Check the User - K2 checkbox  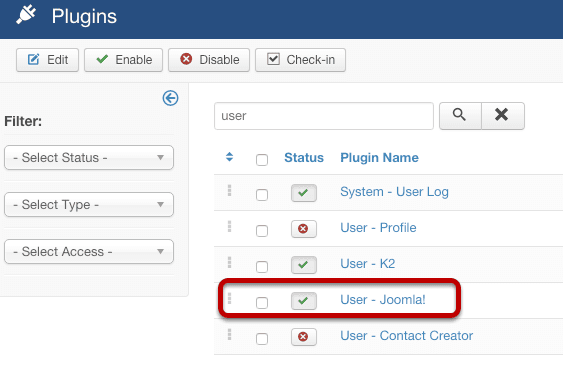[262, 267]
